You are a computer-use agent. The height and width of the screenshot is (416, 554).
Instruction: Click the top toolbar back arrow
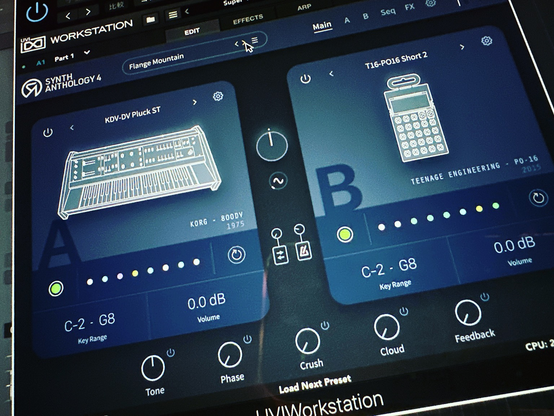[68, 15]
